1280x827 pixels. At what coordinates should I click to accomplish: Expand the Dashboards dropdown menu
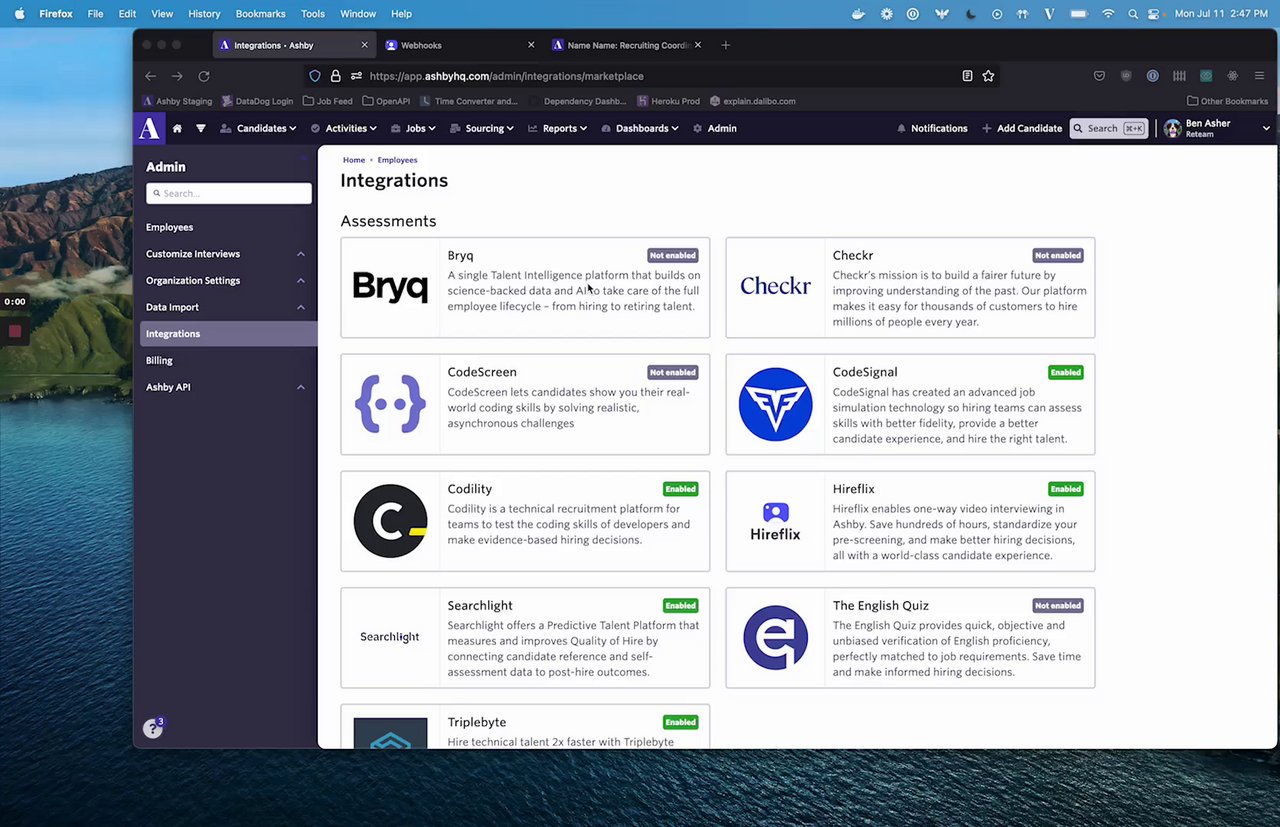[x=640, y=128]
